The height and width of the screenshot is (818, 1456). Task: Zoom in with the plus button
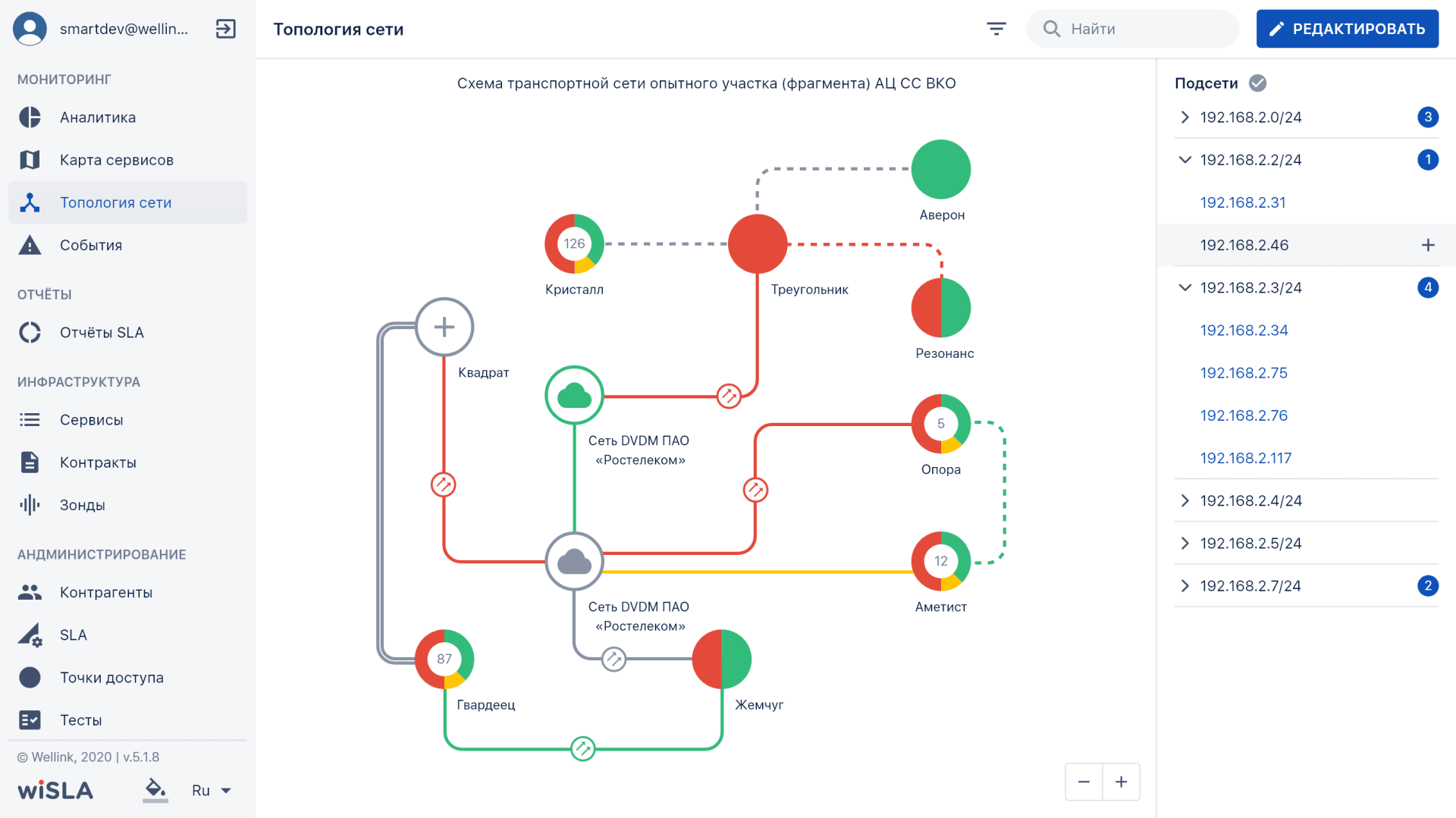pyautogui.click(x=1121, y=782)
